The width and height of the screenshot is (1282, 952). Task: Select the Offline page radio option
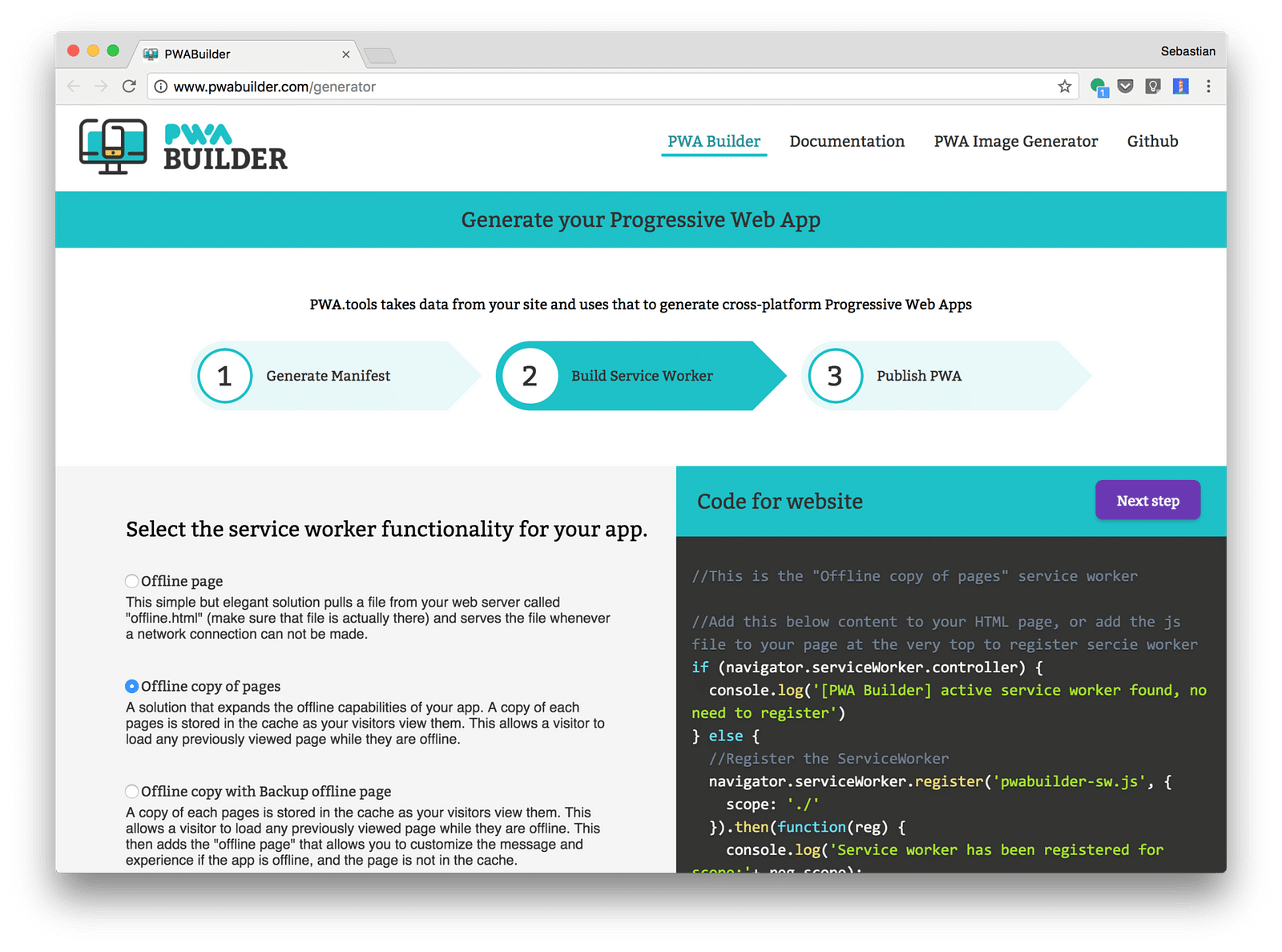pyautogui.click(x=131, y=581)
